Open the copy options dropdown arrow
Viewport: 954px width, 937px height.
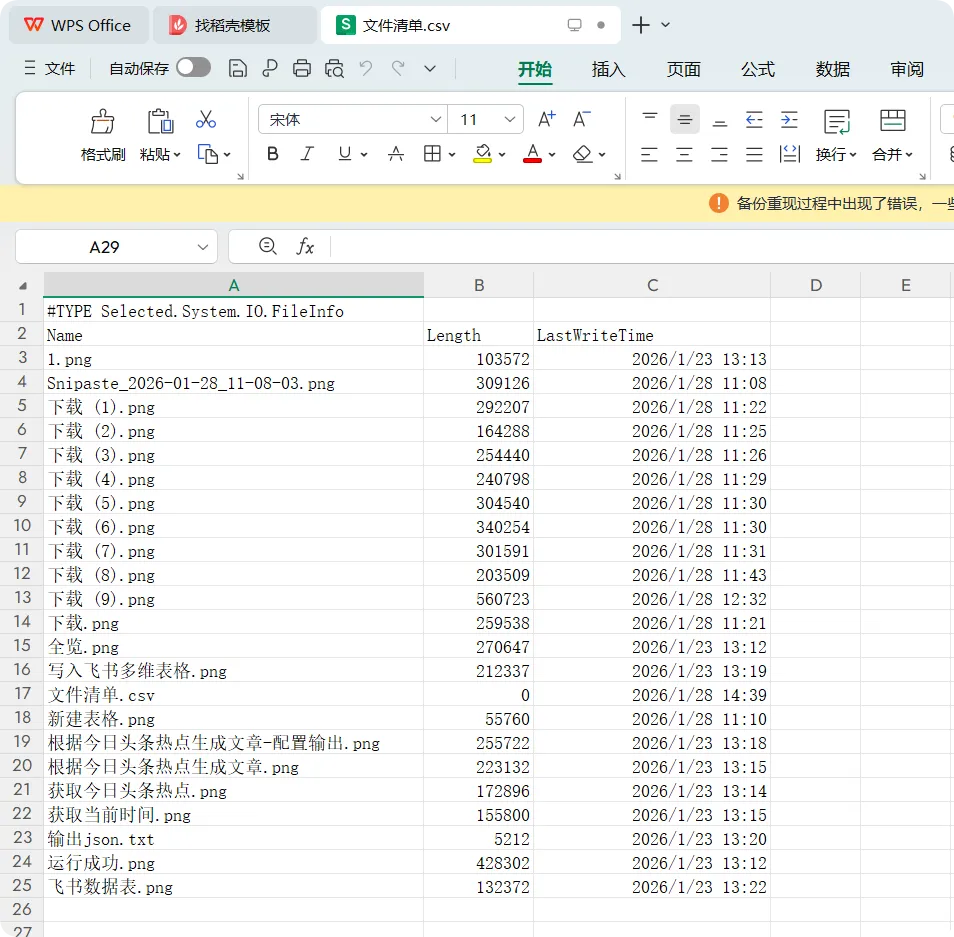point(227,155)
